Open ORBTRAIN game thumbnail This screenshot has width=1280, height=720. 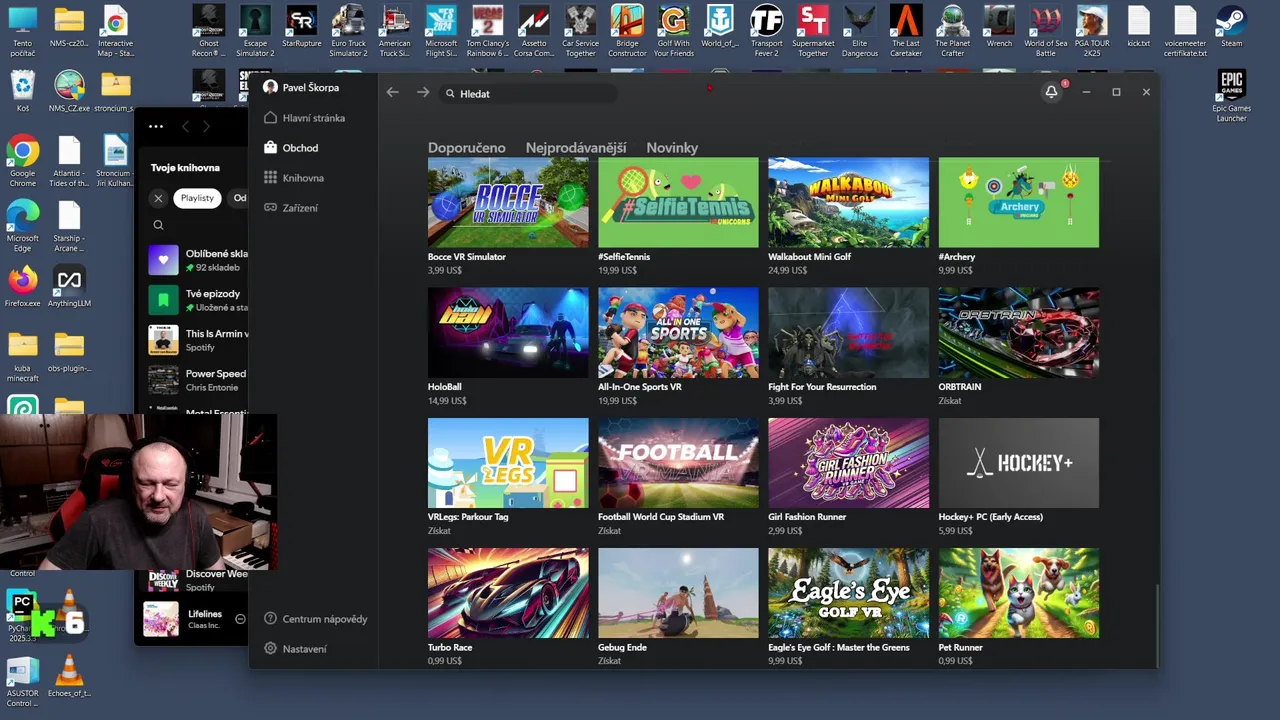coord(1018,333)
